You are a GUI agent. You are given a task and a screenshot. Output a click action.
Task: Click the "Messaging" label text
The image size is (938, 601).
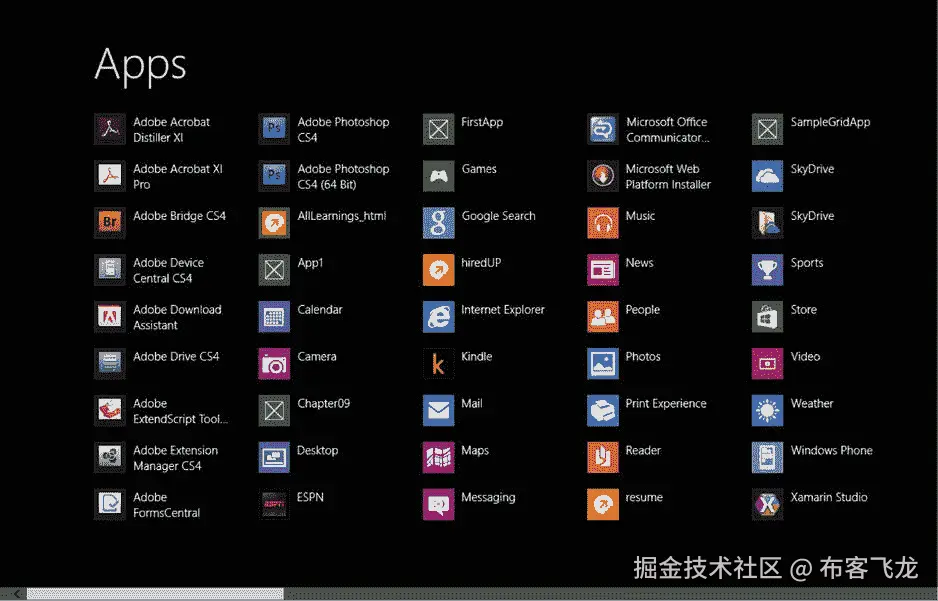[488, 498]
